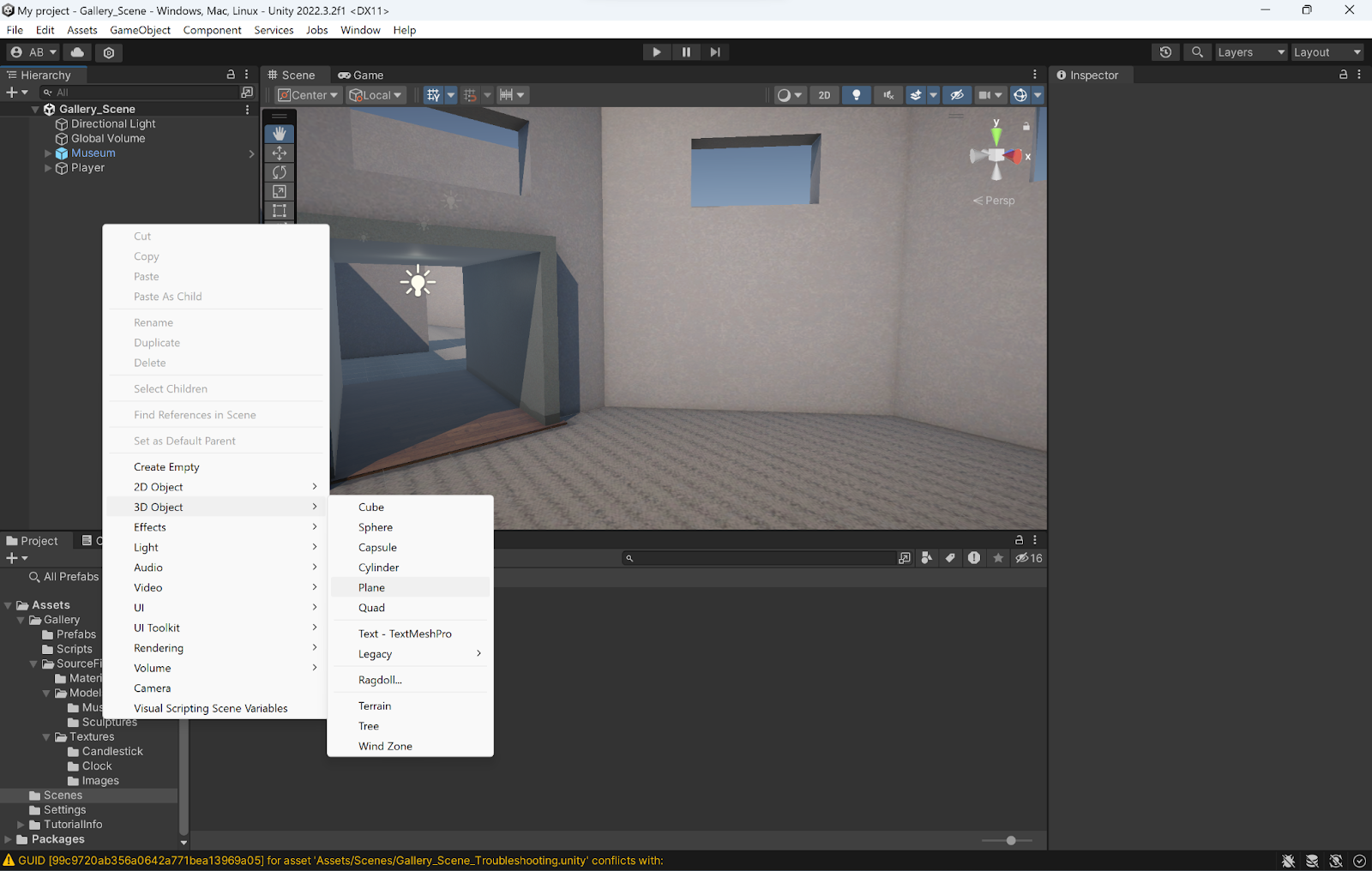Open Unity cloud services icon

[77, 52]
